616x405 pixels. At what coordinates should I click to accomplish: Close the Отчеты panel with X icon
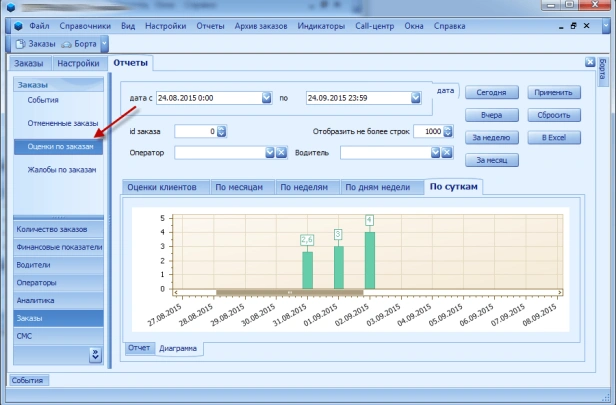click(590, 62)
